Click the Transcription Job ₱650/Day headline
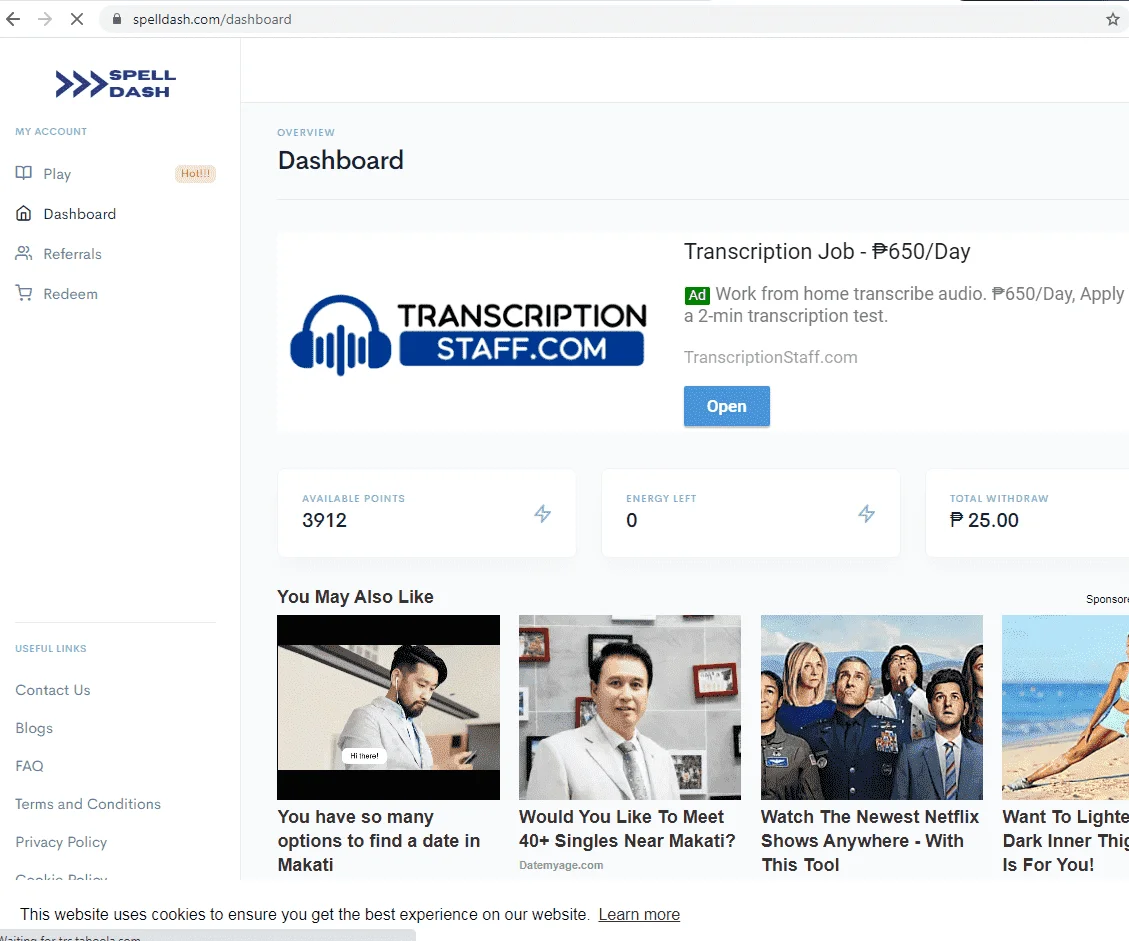 pyautogui.click(x=827, y=251)
